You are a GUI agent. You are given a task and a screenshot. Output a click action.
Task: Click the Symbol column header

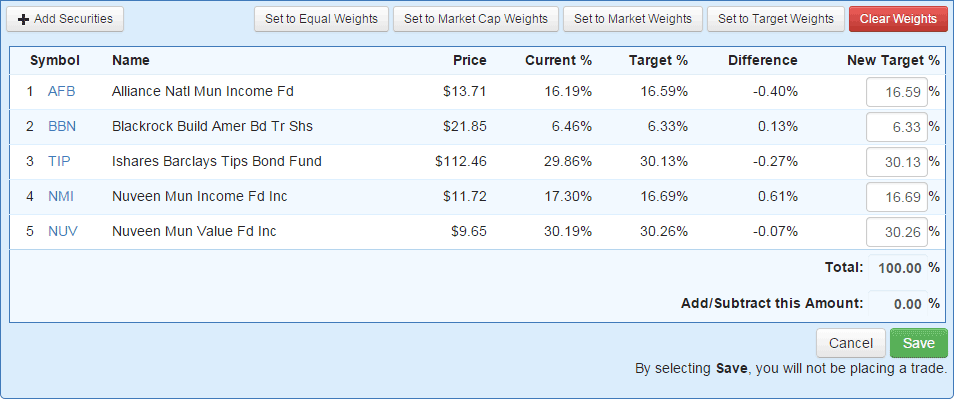tap(55, 60)
